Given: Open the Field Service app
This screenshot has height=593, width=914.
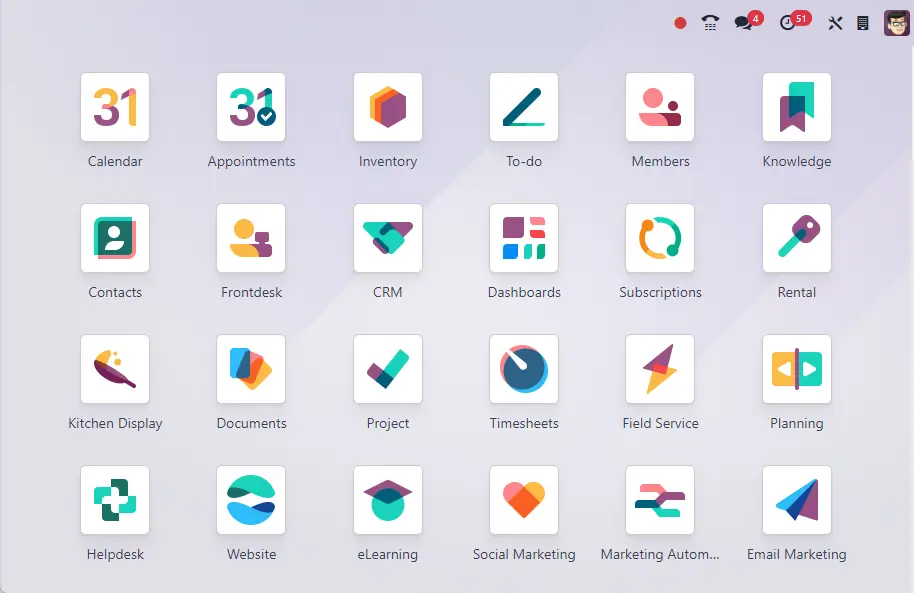Looking at the screenshot, I should 660,369.
